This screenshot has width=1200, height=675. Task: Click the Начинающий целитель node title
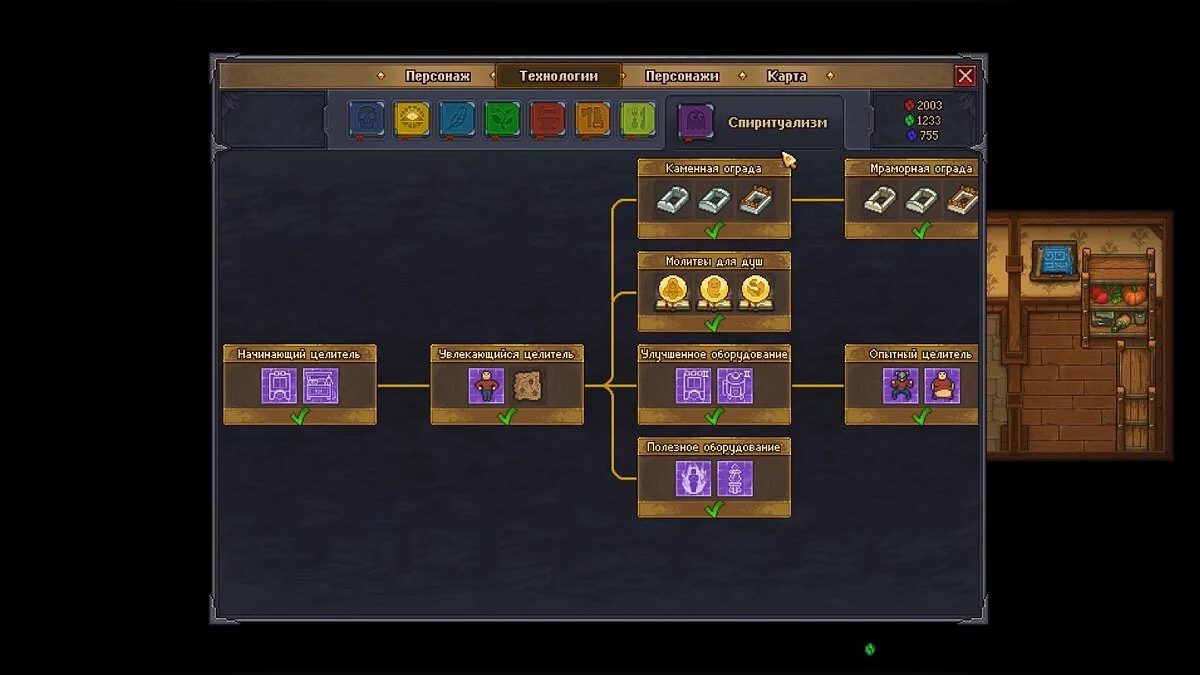click(300, 354)
